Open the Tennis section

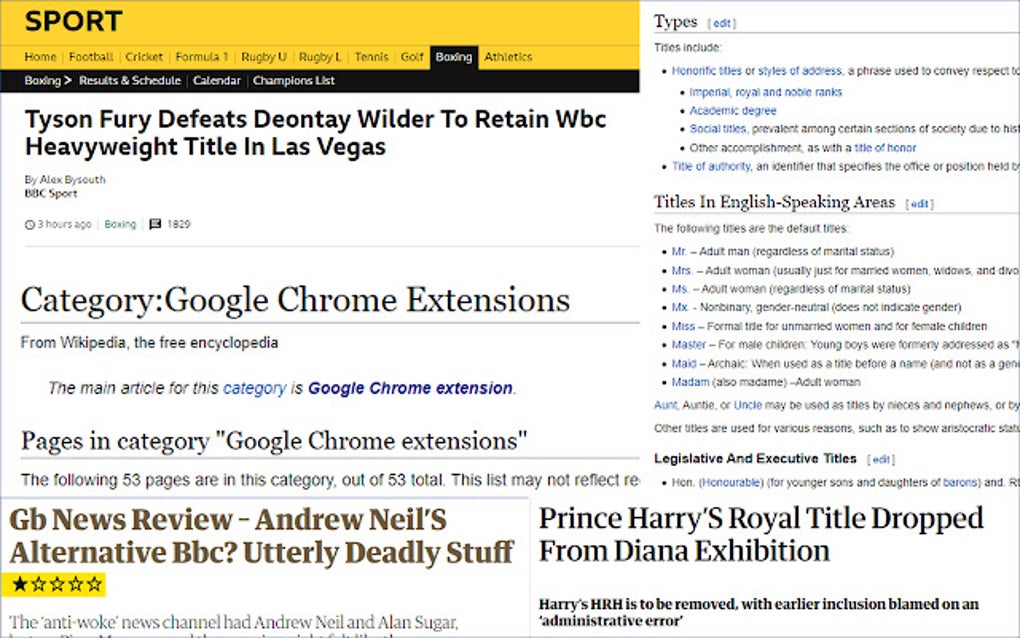371,57
